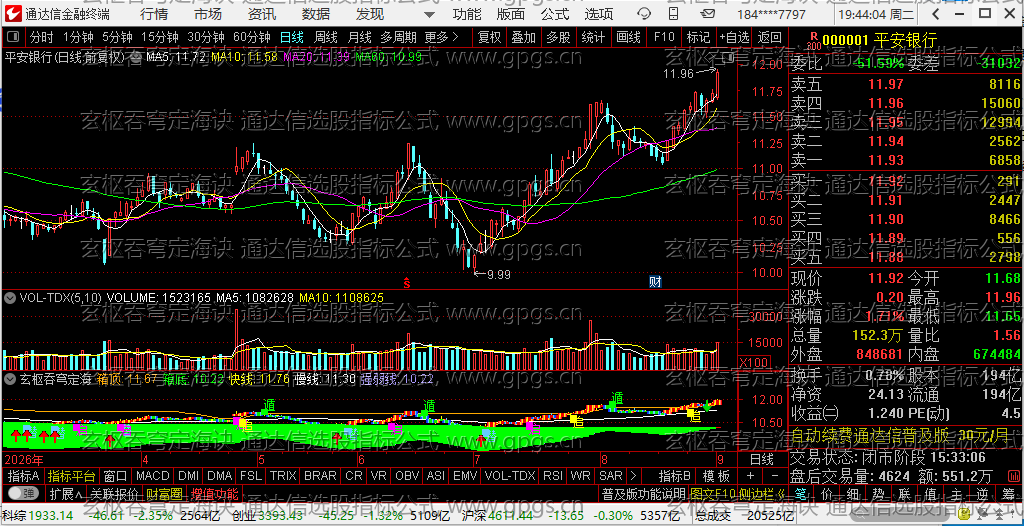This screenshot has height=526, width=1024.
Task: Click the 标记 mark button
Action: (699, 37)
